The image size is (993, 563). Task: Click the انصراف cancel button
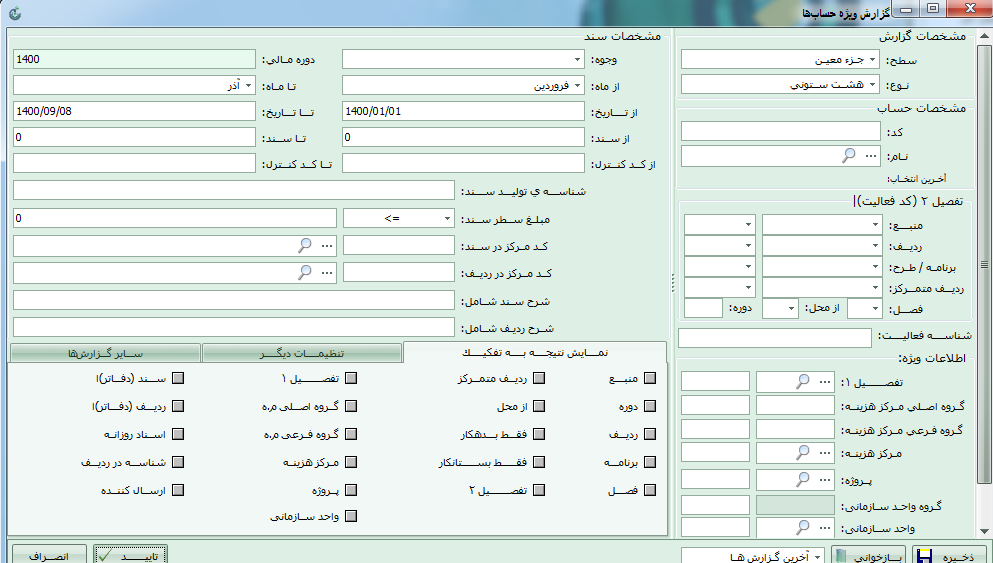(x=49, y=555)
